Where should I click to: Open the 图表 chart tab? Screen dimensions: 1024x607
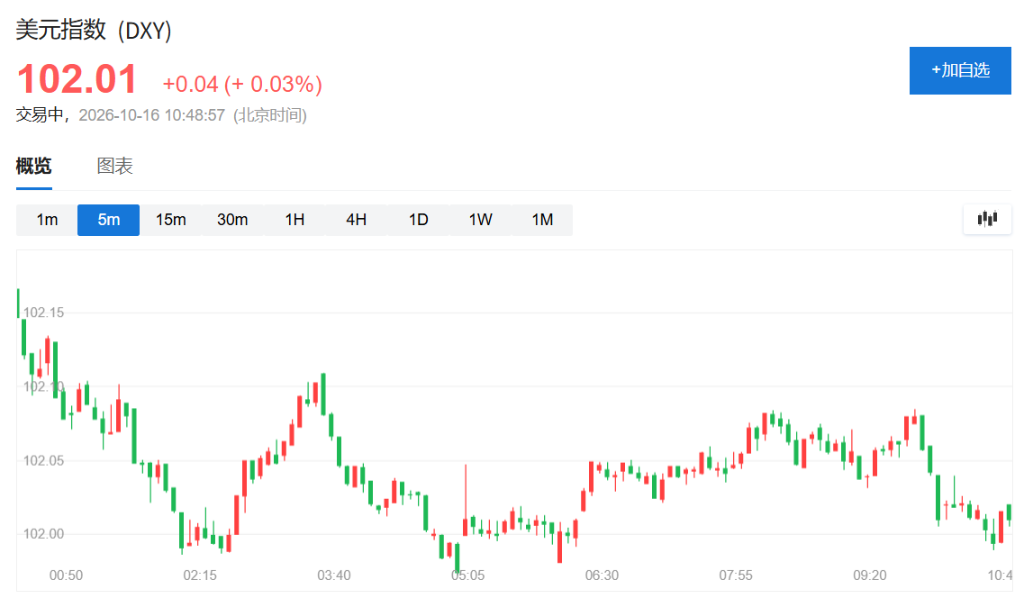[x=115, y=166]
